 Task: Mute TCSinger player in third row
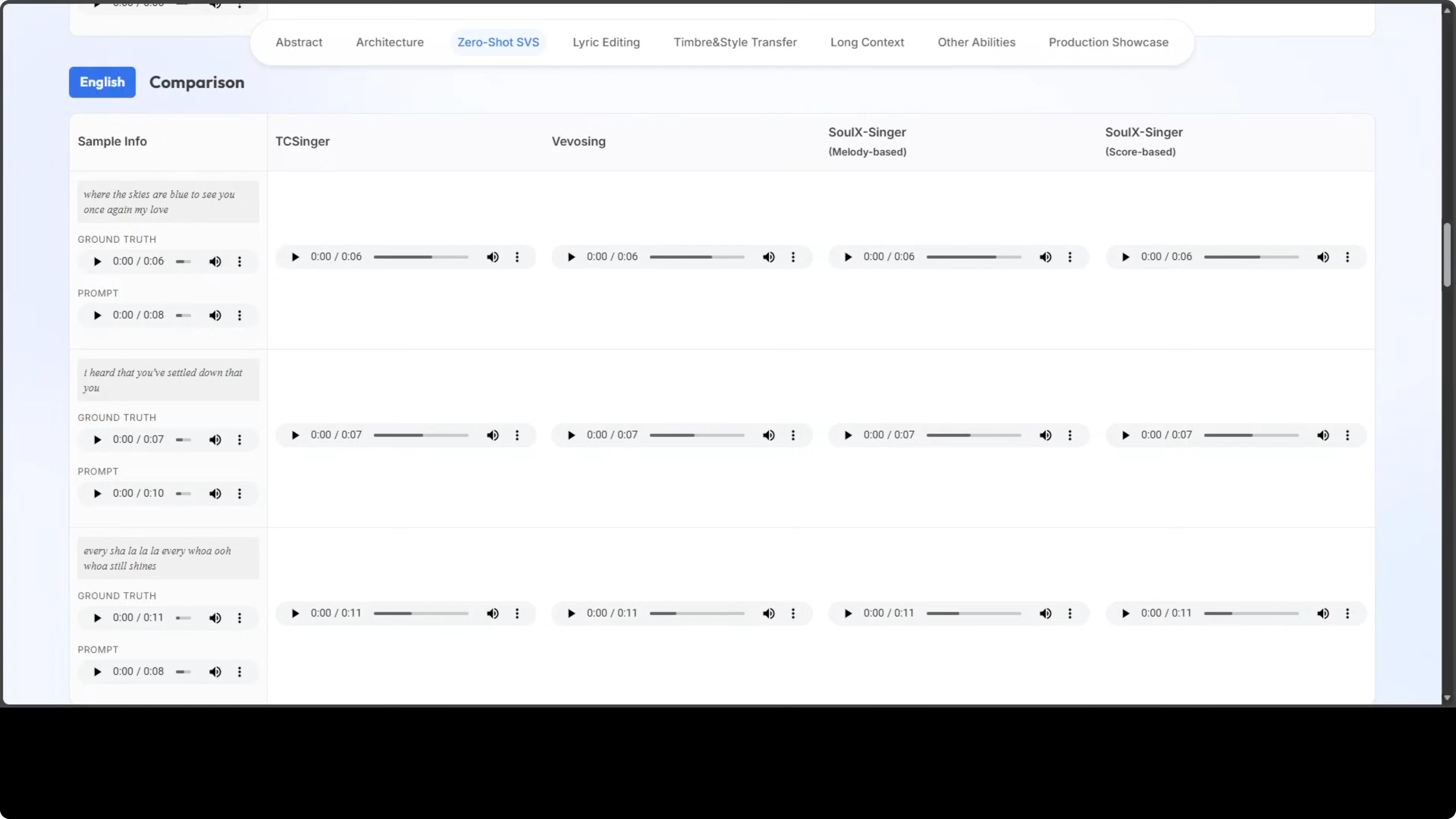pos(493,613)
